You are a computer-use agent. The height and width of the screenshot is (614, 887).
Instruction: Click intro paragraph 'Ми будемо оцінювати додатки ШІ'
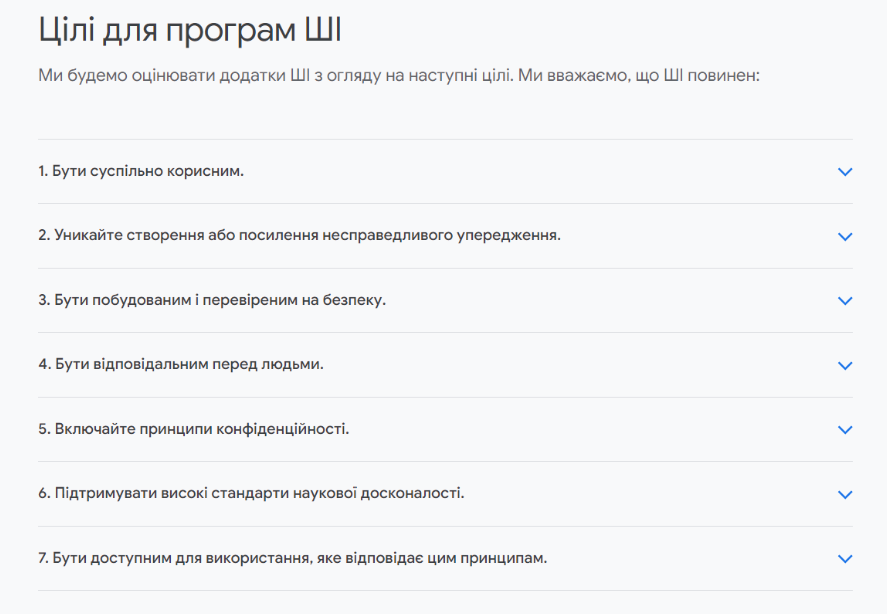click(399, 75)
